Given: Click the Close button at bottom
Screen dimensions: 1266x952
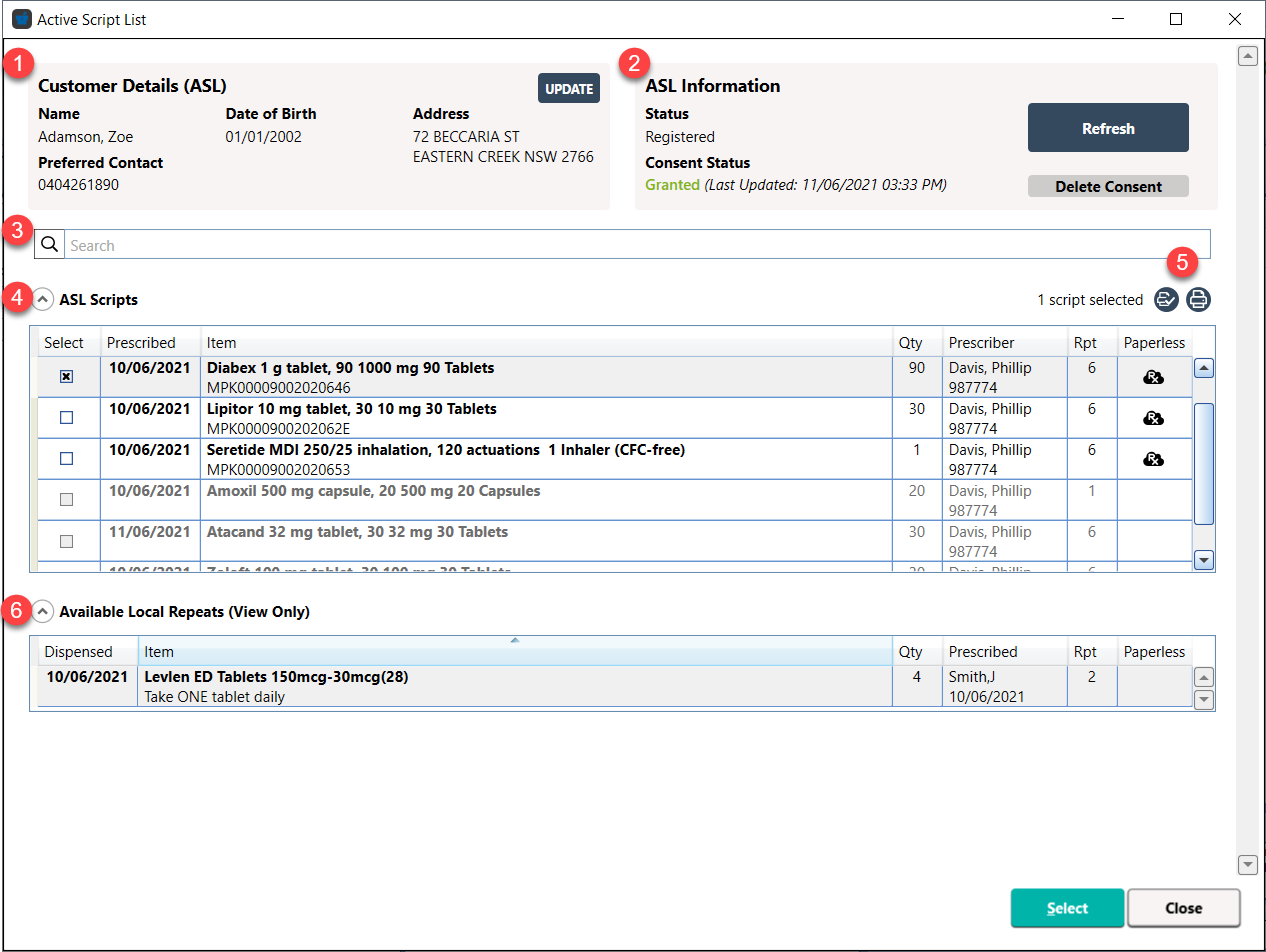Looking at the screenshot, I should coord(1183,908).
